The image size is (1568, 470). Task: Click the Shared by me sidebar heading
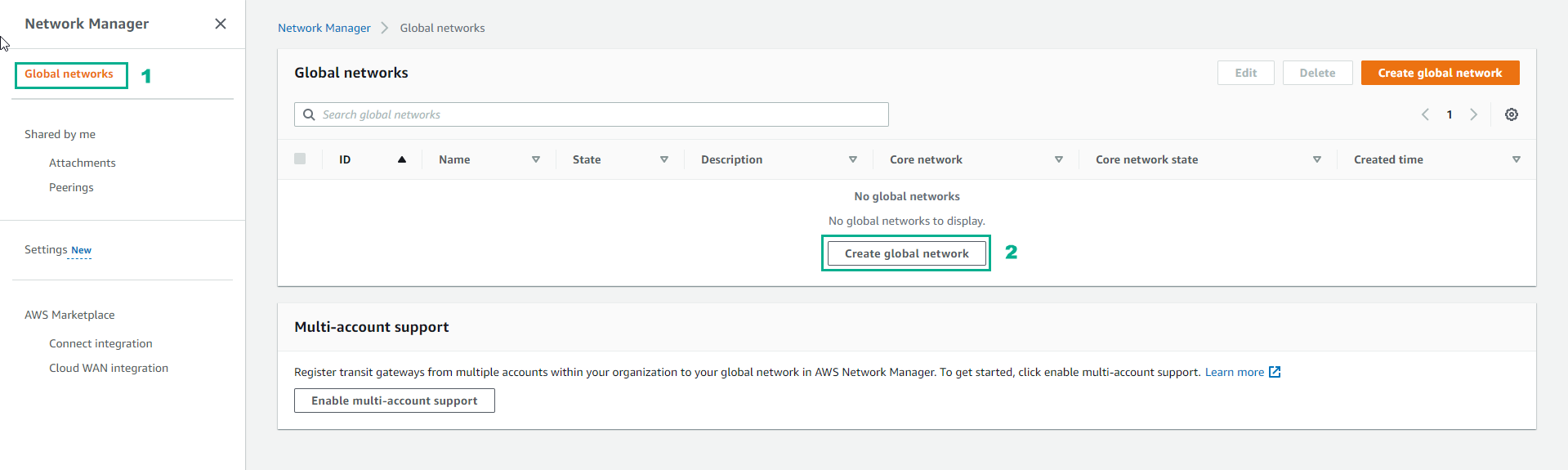click(60, 134)
